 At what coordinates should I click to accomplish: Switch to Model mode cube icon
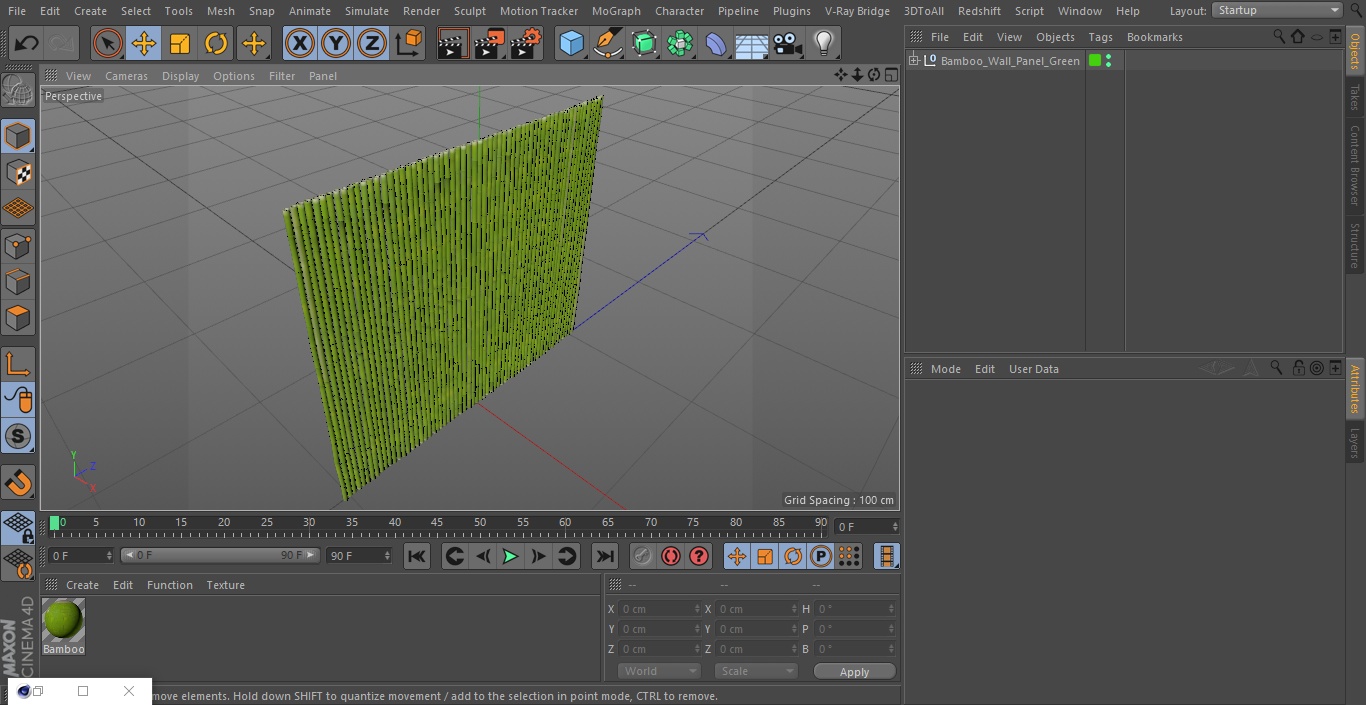click(18, 136)
